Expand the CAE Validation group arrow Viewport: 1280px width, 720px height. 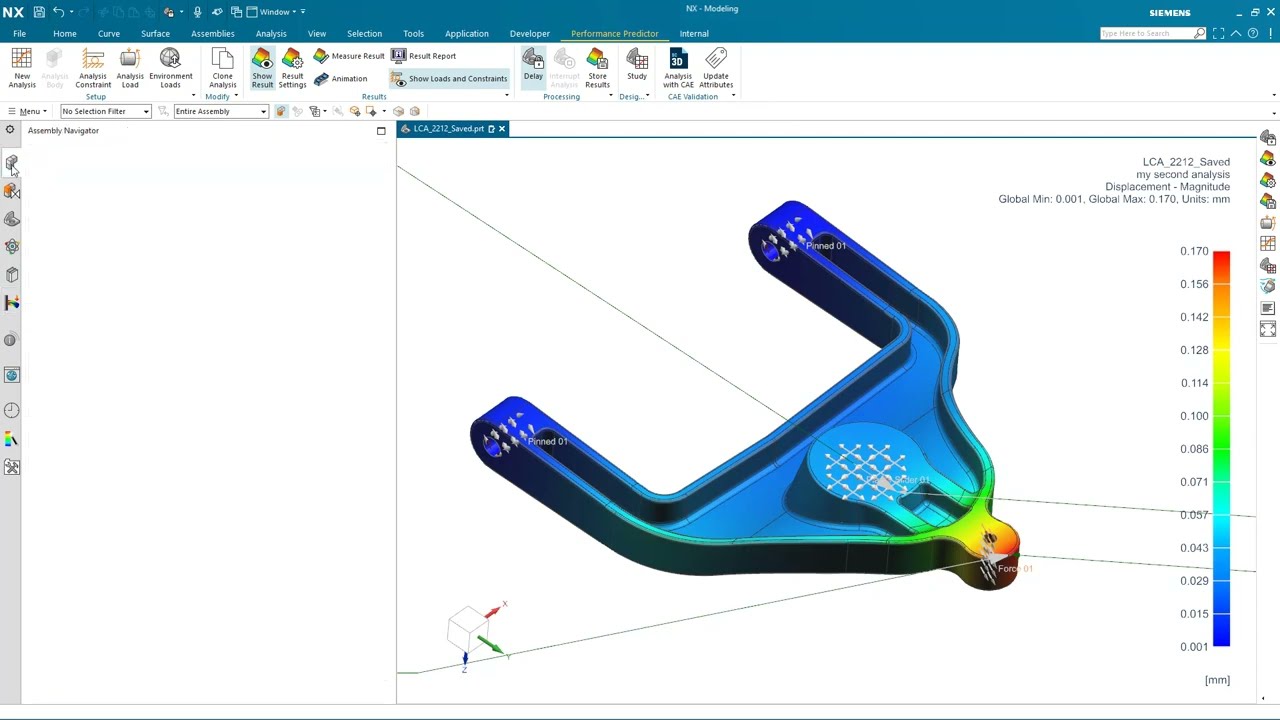tap(733, 96)
